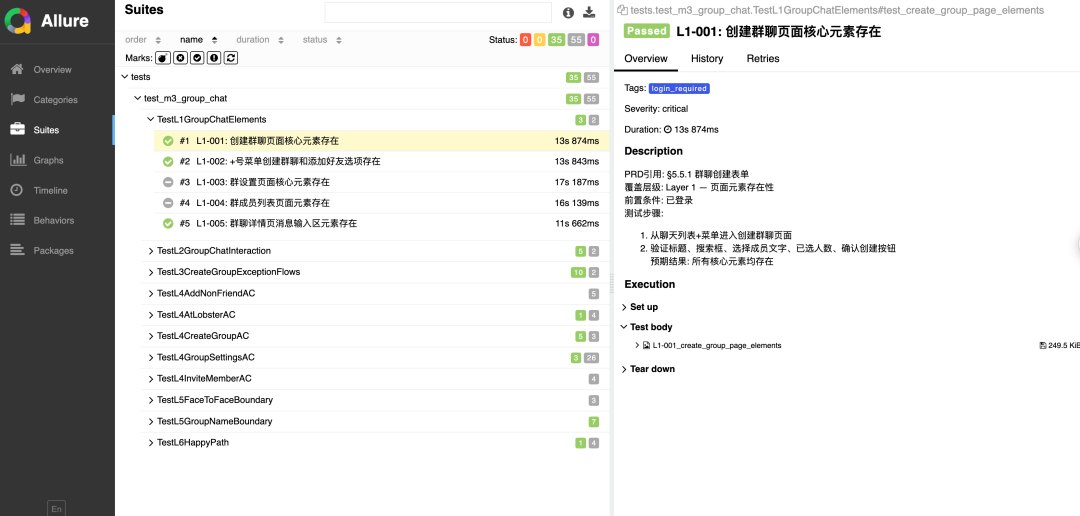1080x516 pixels.
Task: Click the passed check icon on row #2
Action: click(167, 162)
